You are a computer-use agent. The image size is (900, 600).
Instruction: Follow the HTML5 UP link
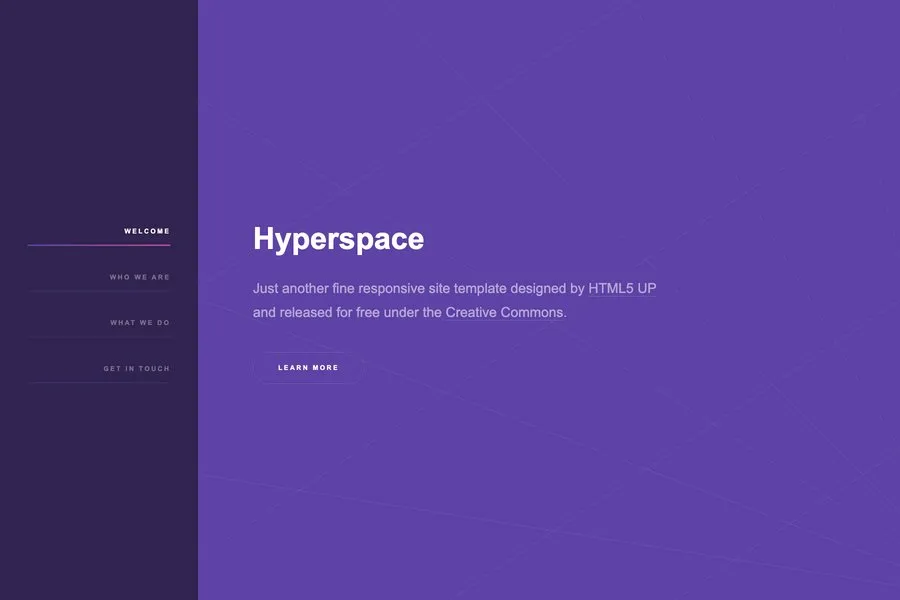(622, 288)
